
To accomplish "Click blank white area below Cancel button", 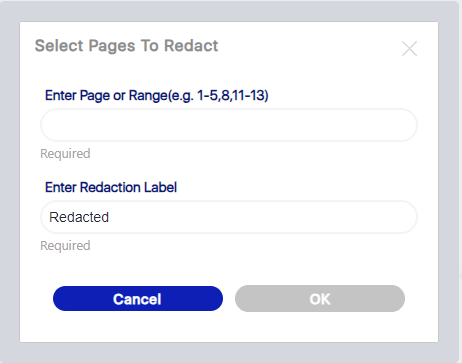I will (x=138, y=327).
